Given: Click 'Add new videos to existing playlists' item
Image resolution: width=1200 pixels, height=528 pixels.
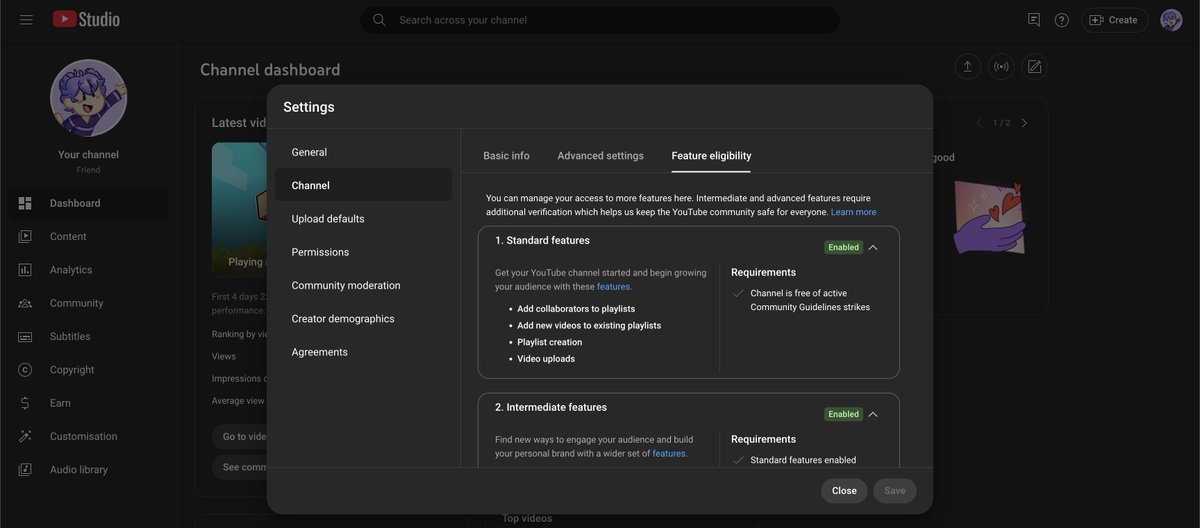Looking at the screenshot, I should coord(589,326).
